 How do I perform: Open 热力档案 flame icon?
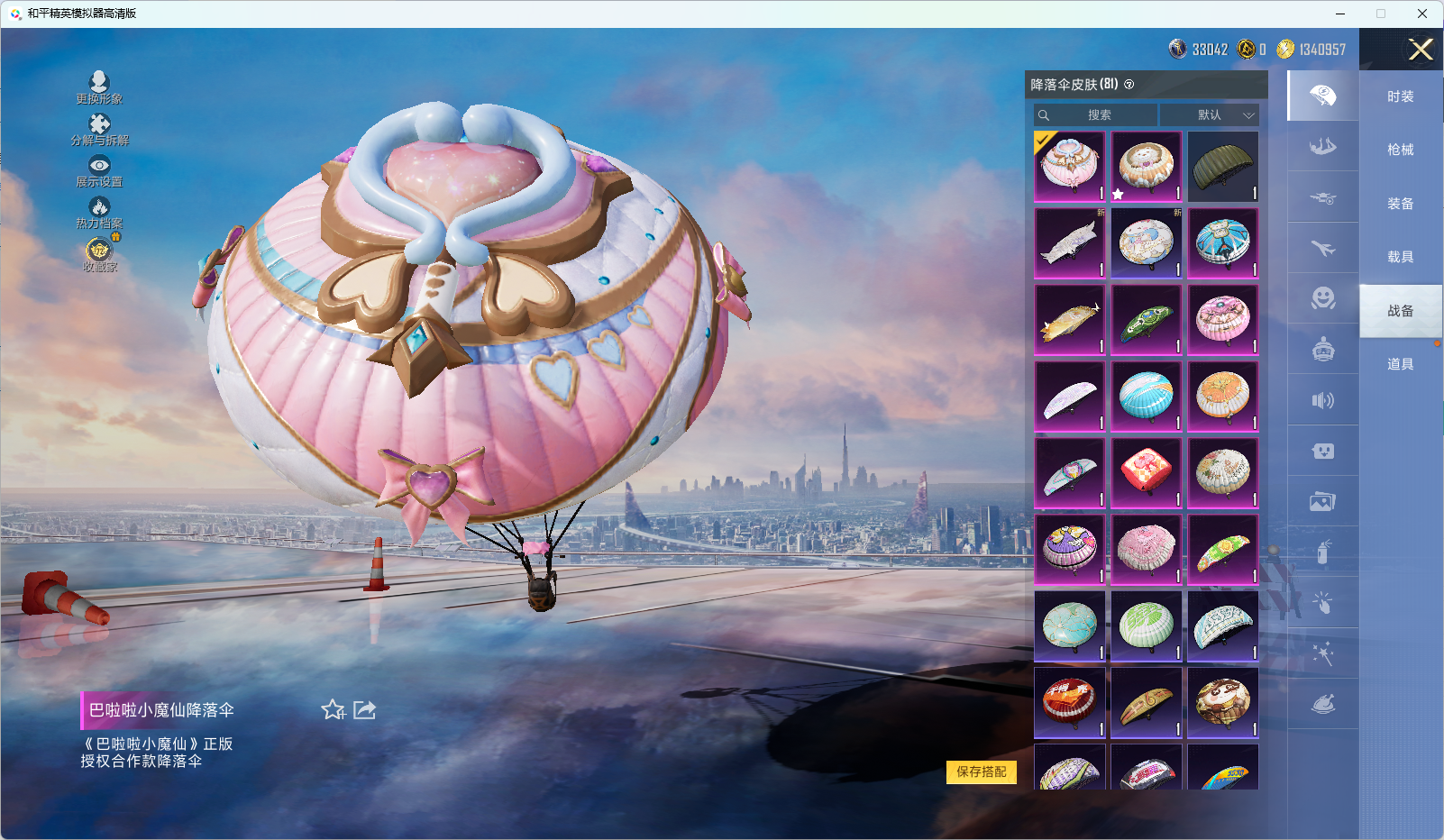pos(99,208)
